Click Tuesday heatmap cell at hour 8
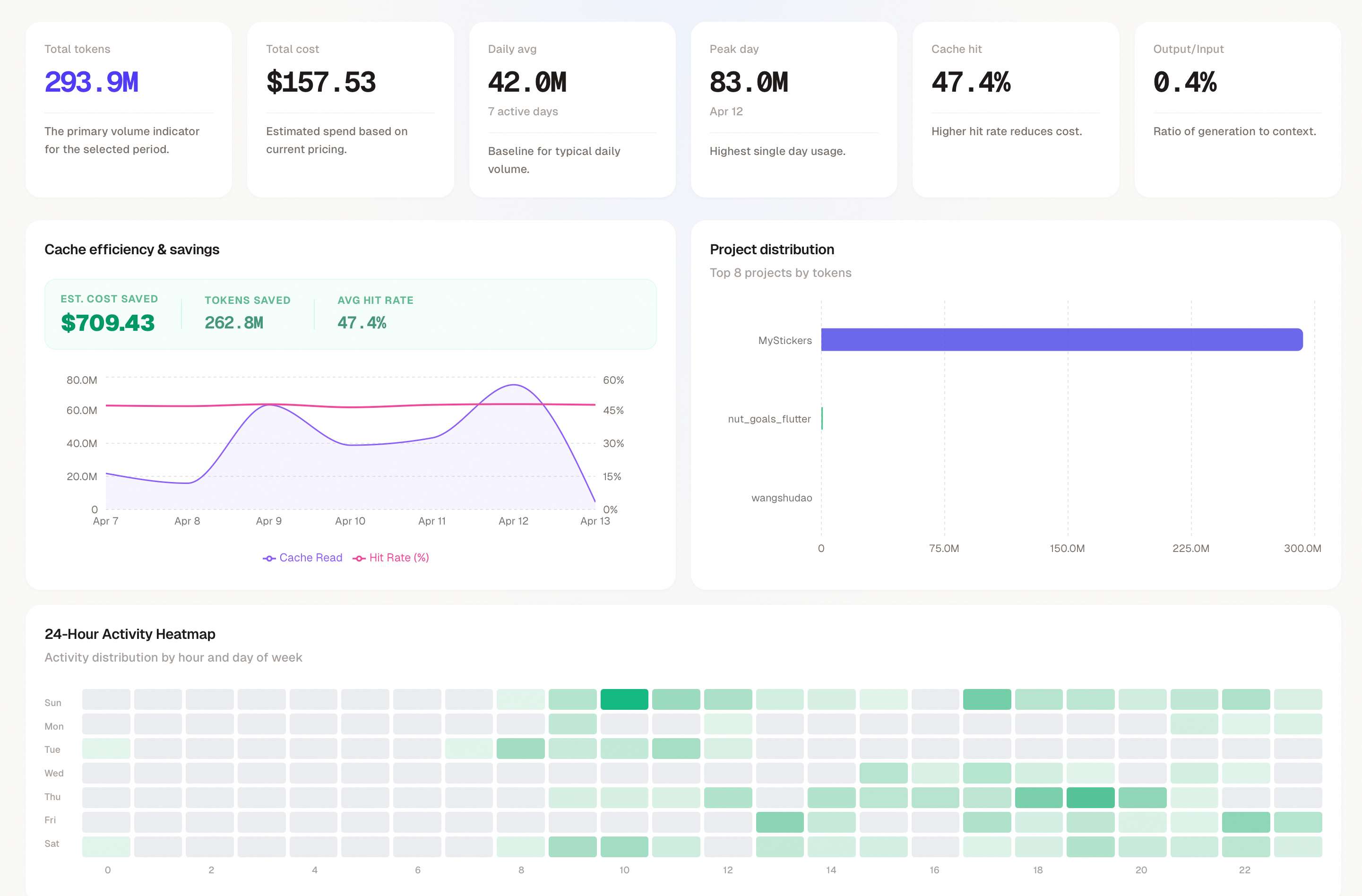The image size is (1362, 896). pos(520,749)
